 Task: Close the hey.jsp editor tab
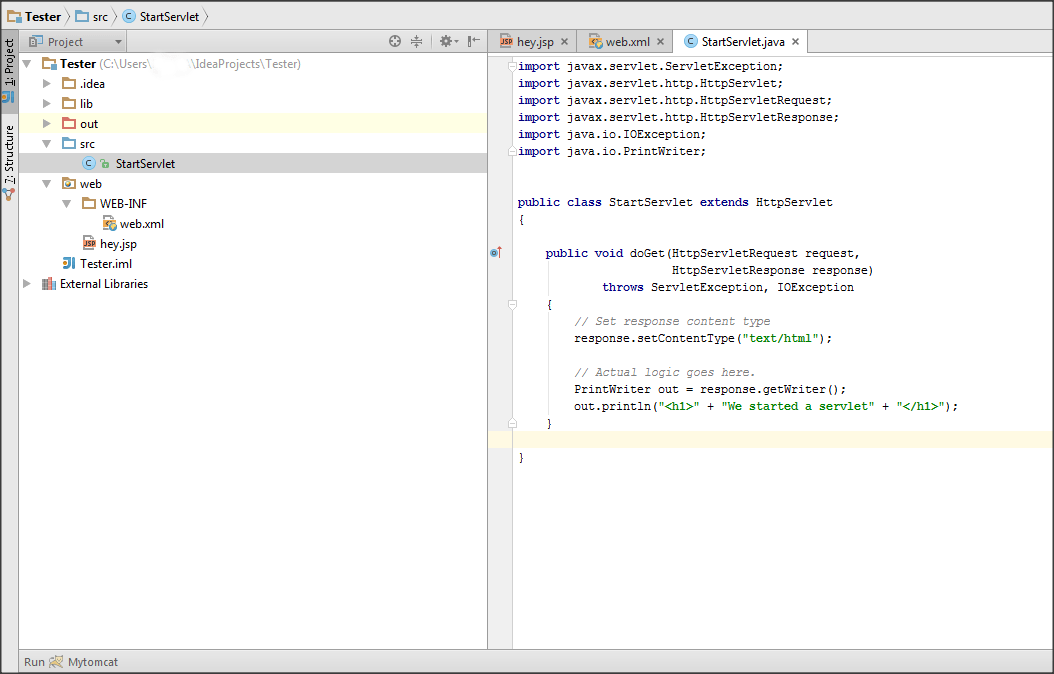coord(564,42)
